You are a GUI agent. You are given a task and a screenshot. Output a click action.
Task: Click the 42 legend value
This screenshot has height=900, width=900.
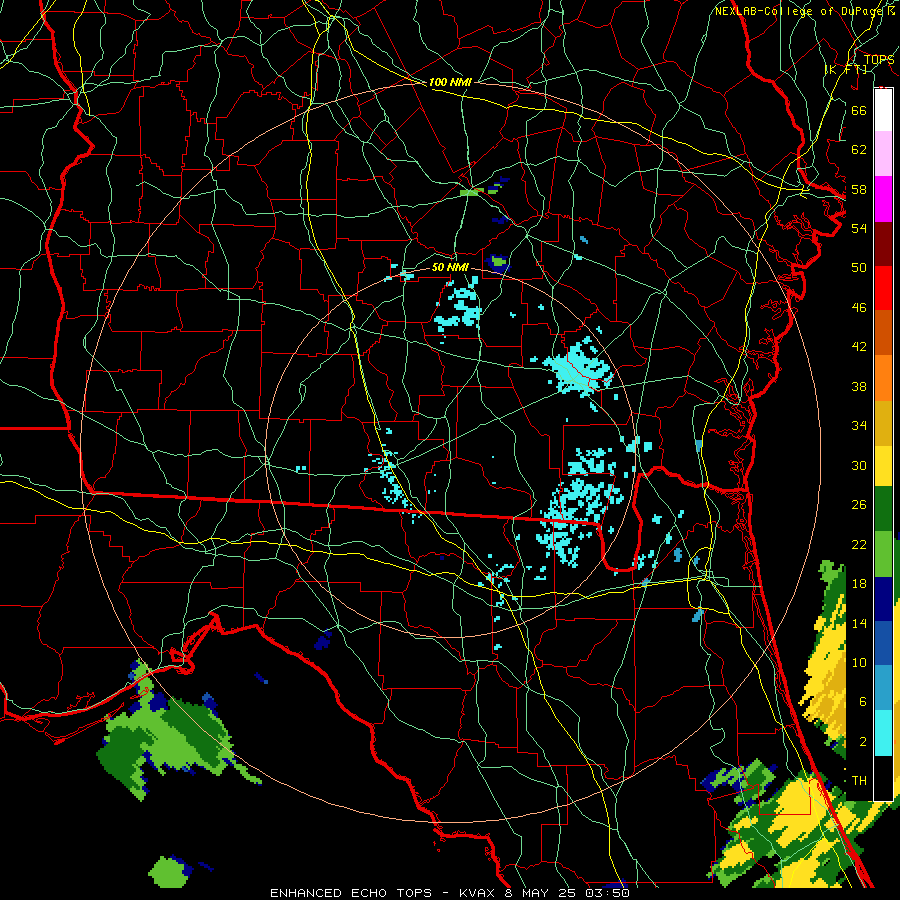[859, 347]
